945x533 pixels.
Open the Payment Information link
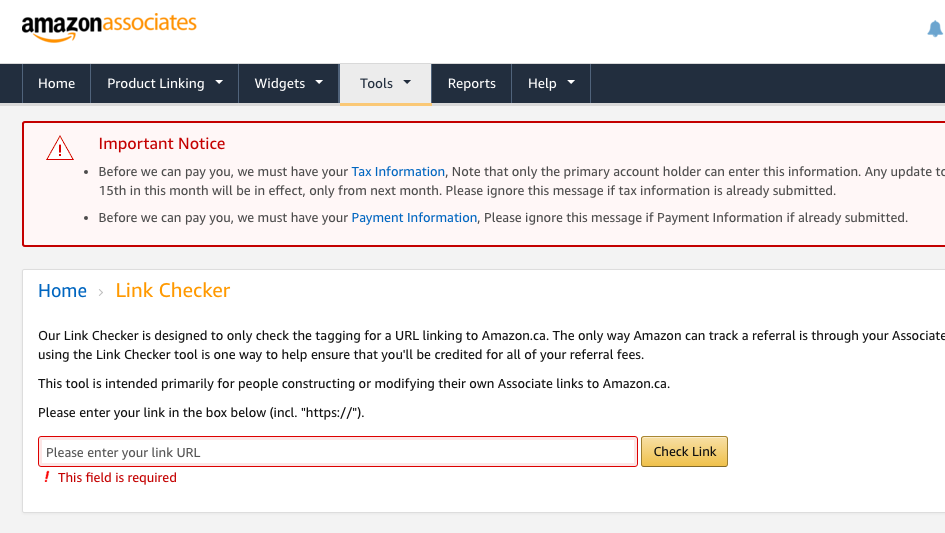pos(414,218)
